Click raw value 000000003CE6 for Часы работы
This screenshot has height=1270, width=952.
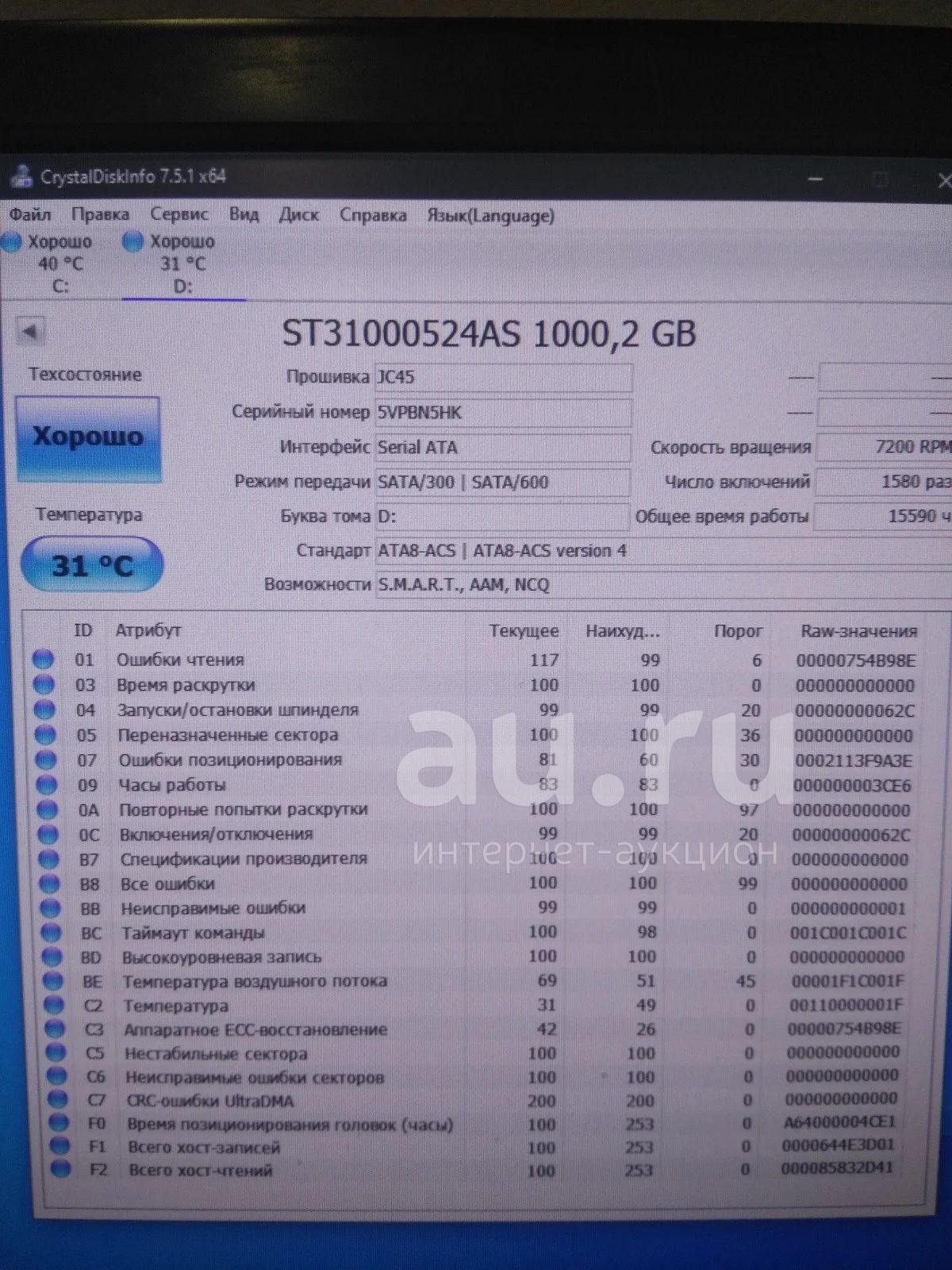852,786
